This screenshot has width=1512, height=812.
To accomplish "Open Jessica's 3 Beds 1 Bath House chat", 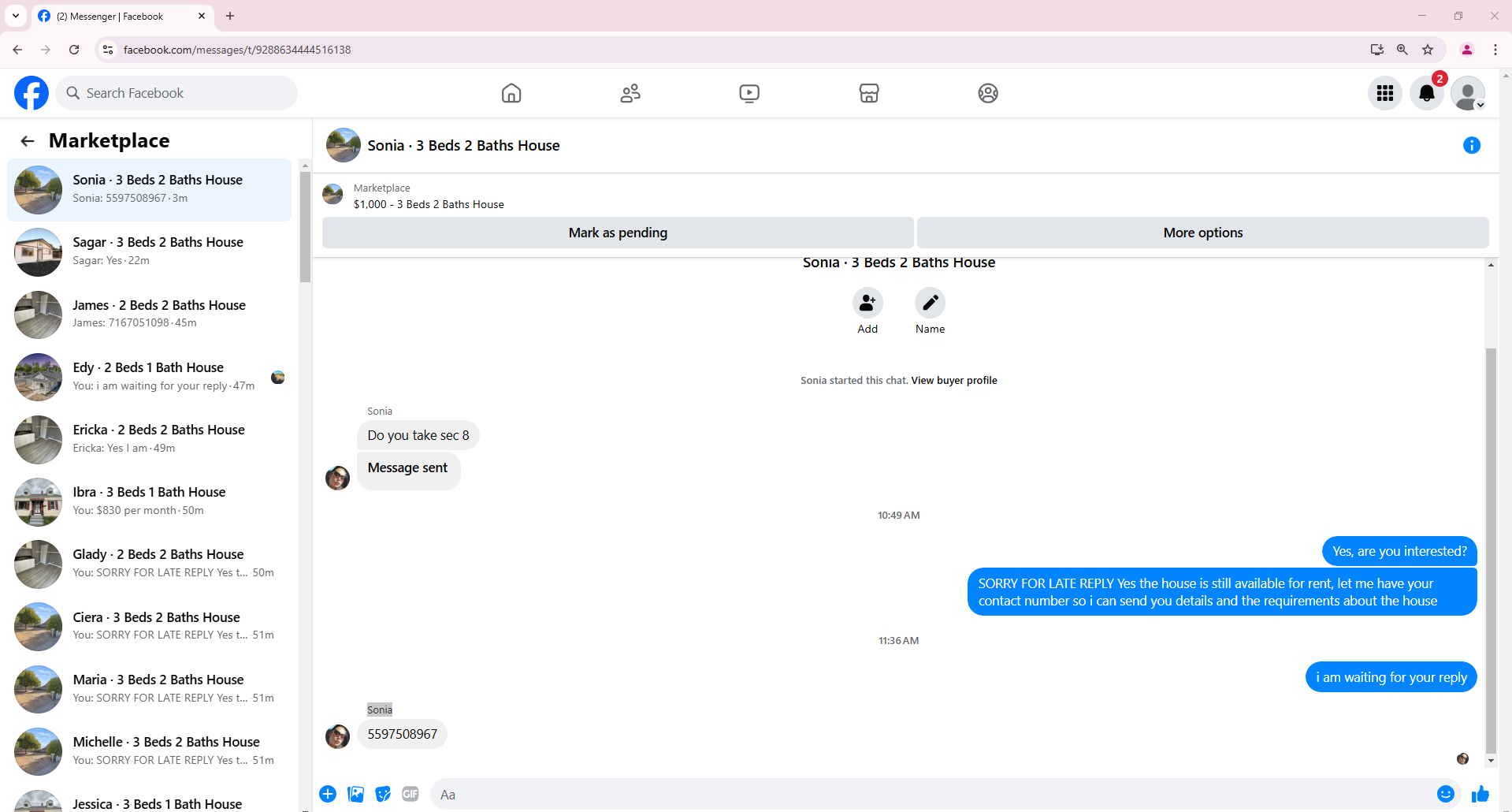I will tap(150, 799).
